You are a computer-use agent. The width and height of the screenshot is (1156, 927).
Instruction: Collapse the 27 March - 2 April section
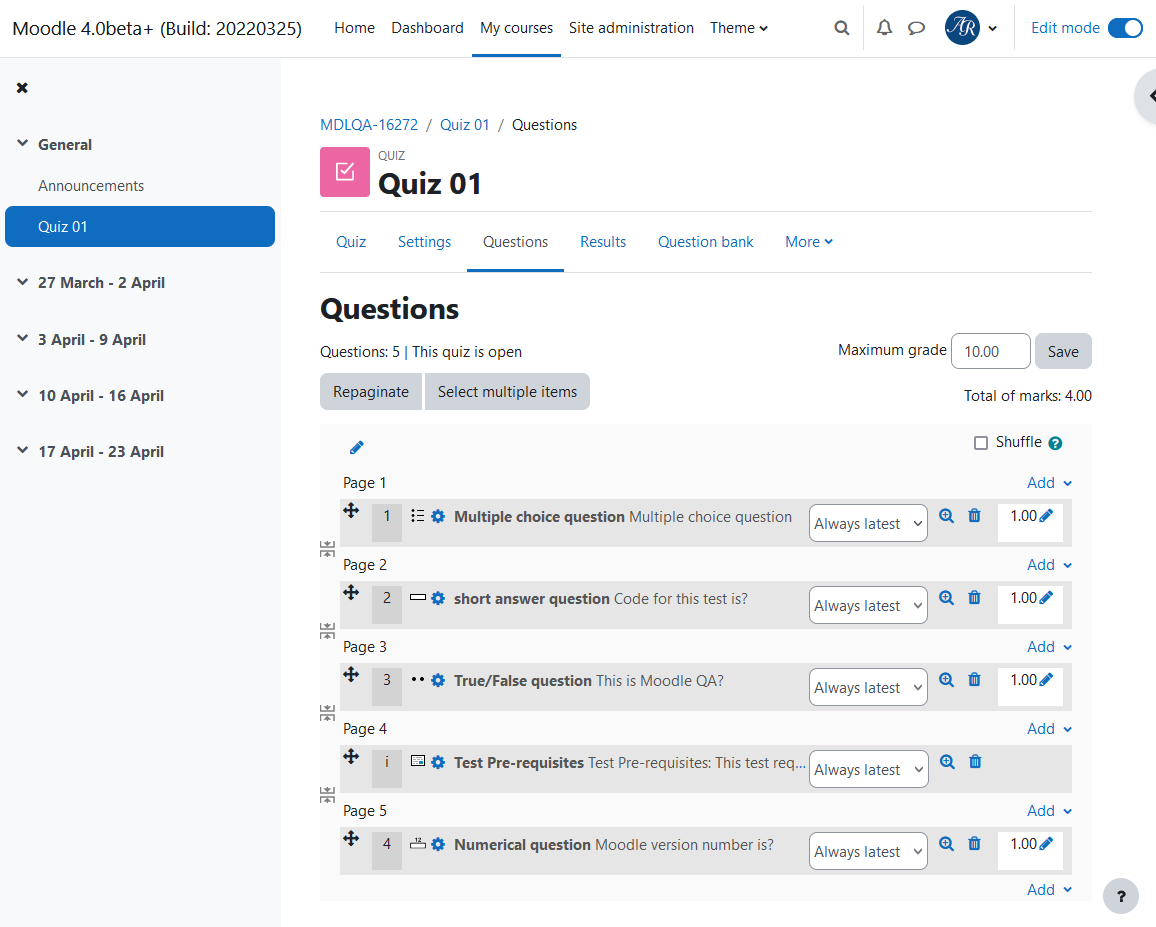(x=23, y=282)
